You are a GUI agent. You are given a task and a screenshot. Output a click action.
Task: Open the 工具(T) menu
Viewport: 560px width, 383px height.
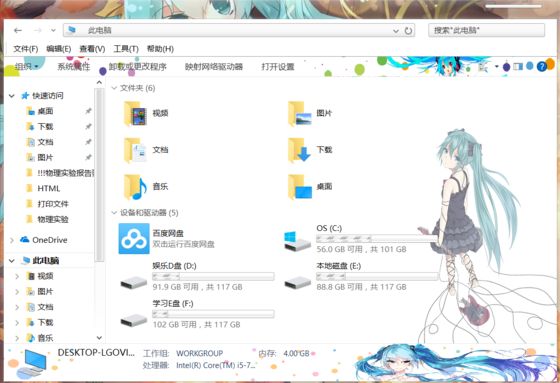pyautogui.click(x=126, y=49)
